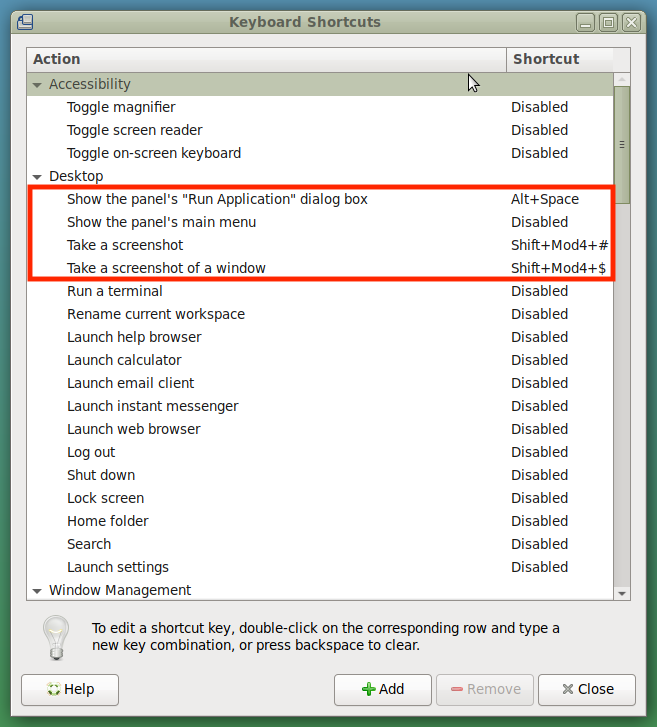This screenshot has height=727, width=657.
Task: Click the scrollbar up arrow
Action: coord(622,80)
